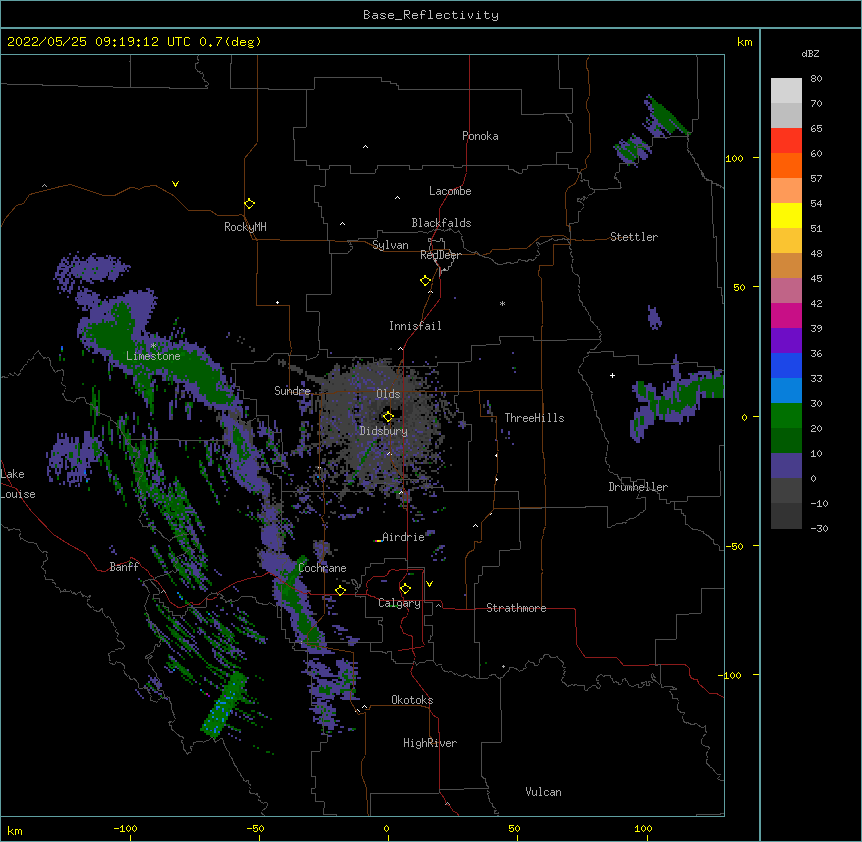Click the green radar echo northeast of Stettler
862x842 pixels.
[668, 117]
